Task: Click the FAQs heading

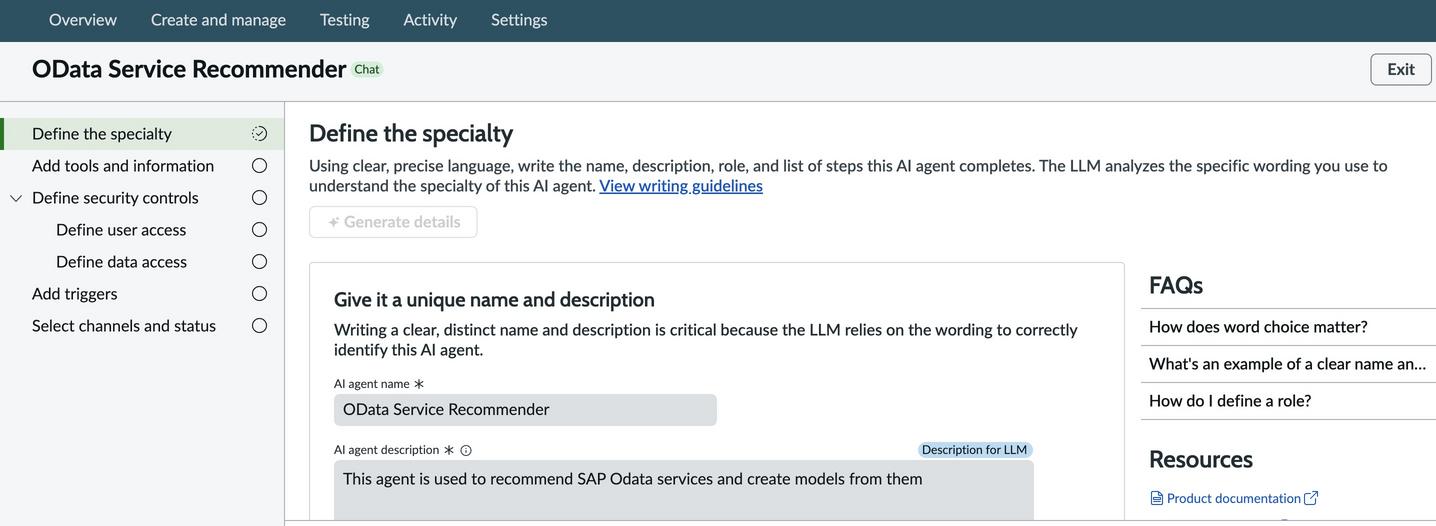Action: [x=1176, y=285]
